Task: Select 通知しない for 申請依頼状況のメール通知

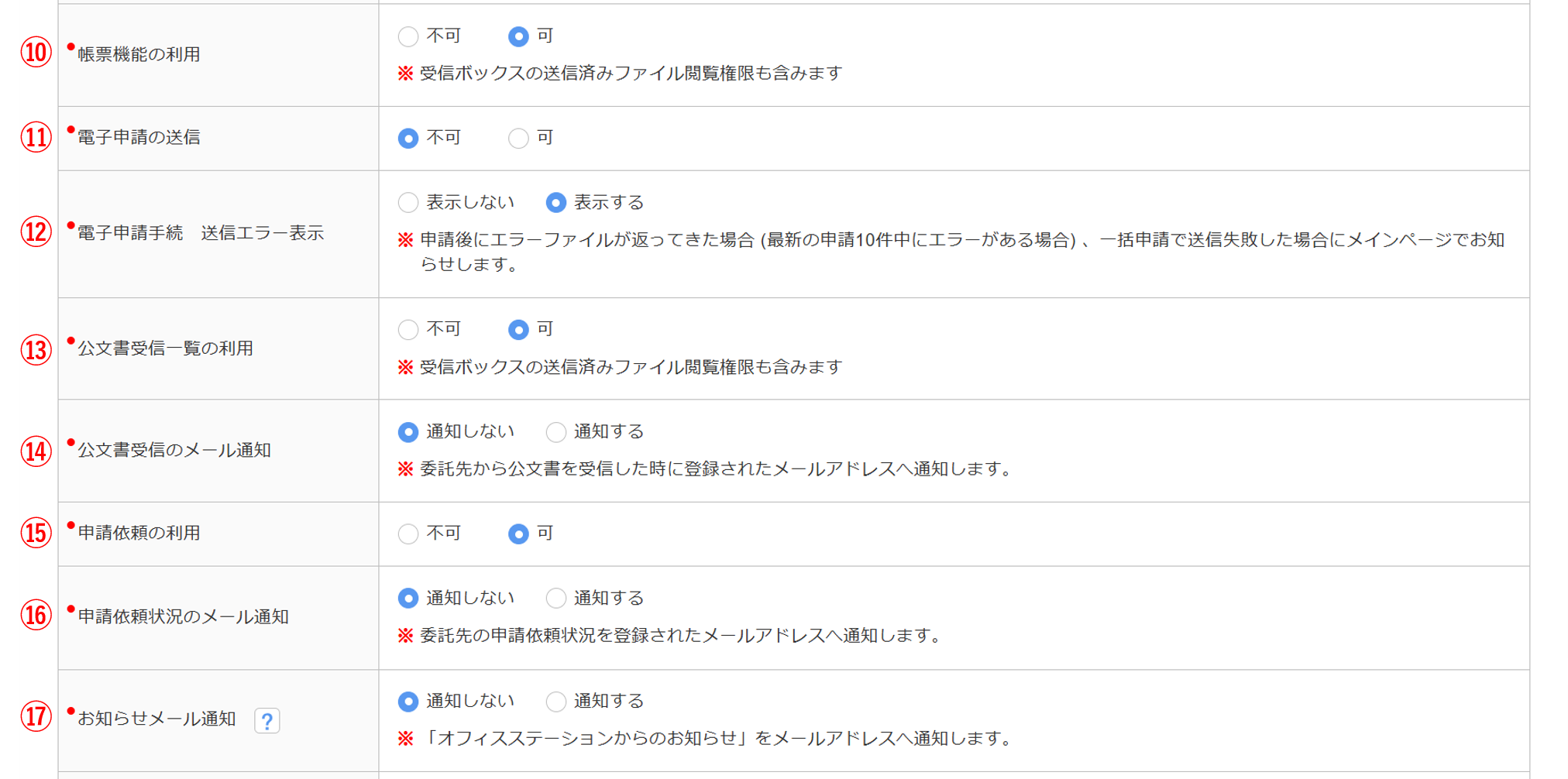Action: pos(408,599)
